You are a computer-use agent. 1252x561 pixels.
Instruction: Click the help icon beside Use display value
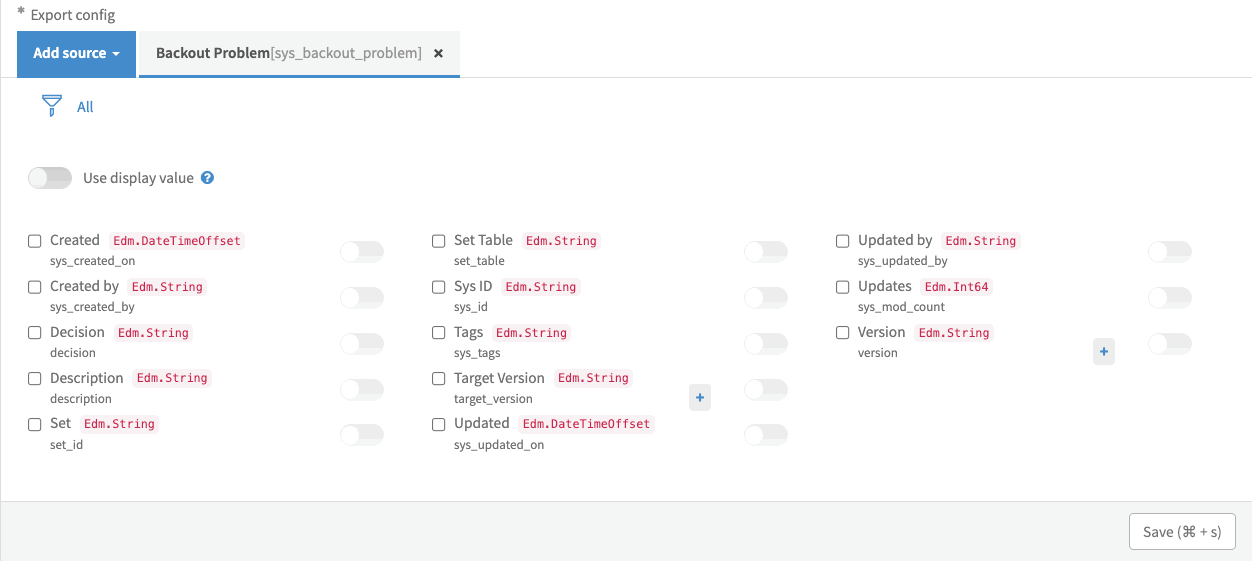click(208, 178)
